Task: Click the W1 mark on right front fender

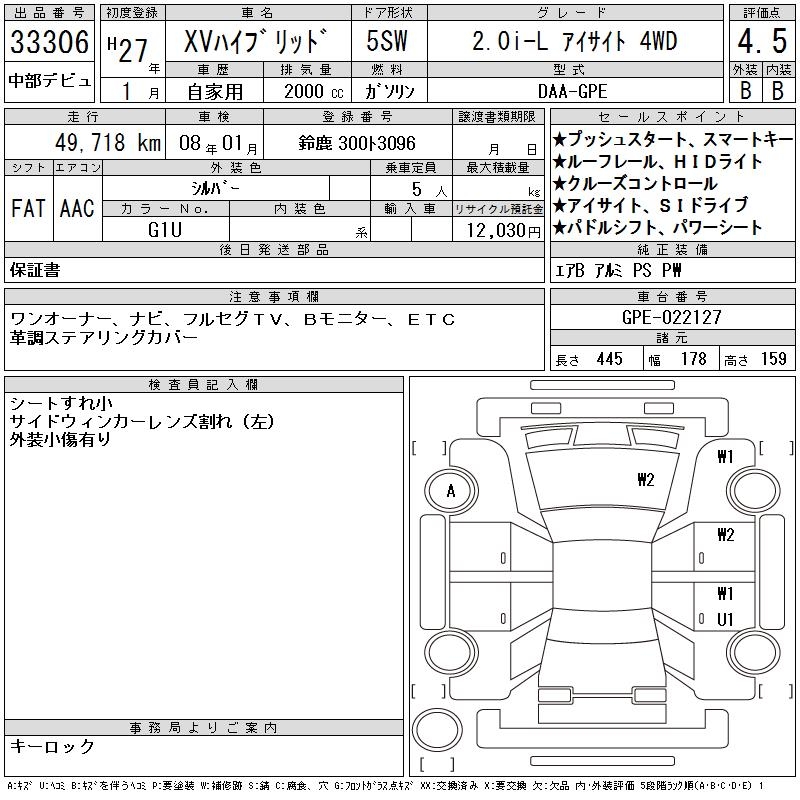Action: click(725, 457)
